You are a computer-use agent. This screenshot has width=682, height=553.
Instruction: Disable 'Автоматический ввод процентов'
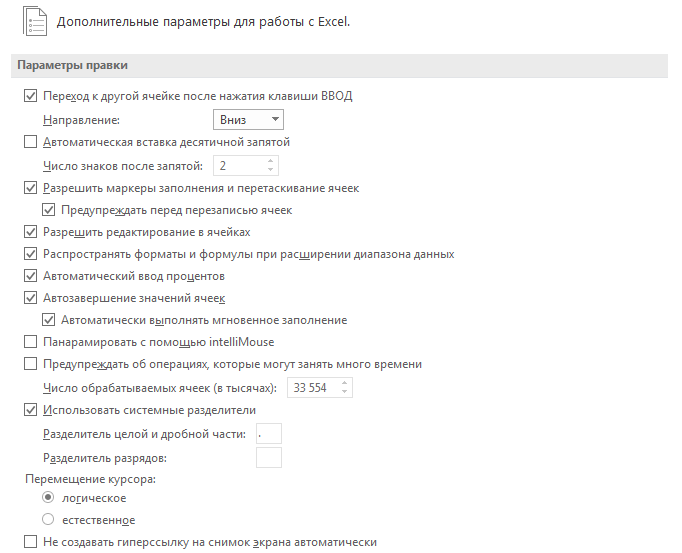[30, 276]
